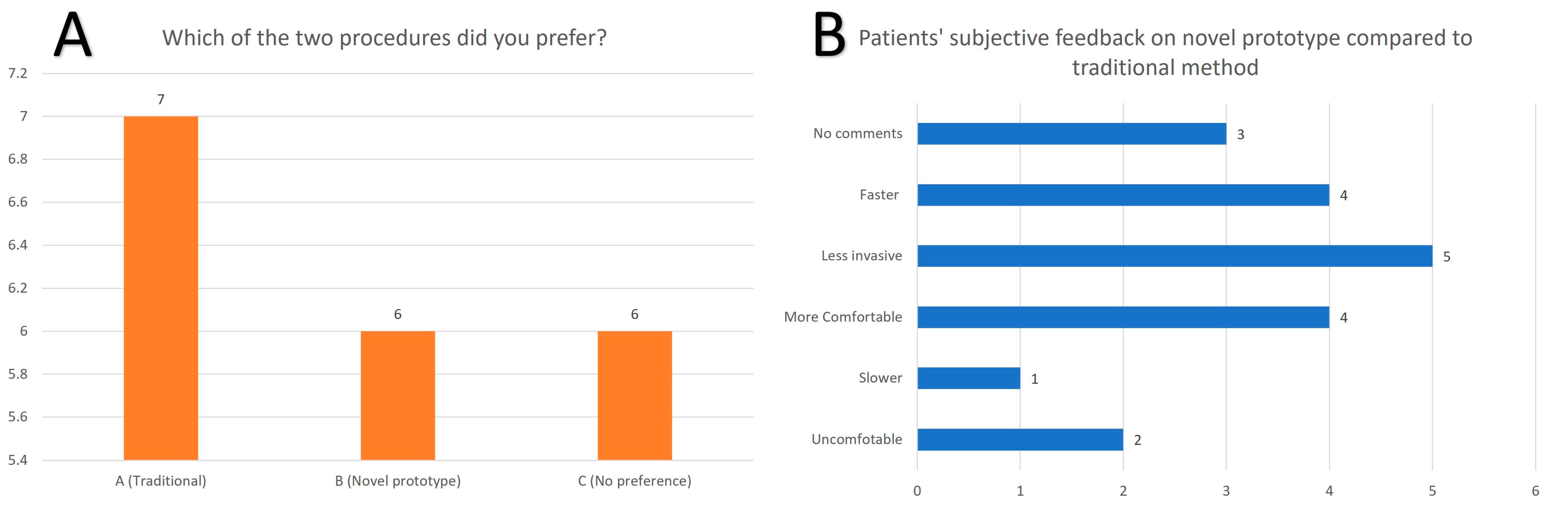Screen dimensions: 1568x508
Task: Select the short blue Slower bar
Action: (x=968, y=378)
